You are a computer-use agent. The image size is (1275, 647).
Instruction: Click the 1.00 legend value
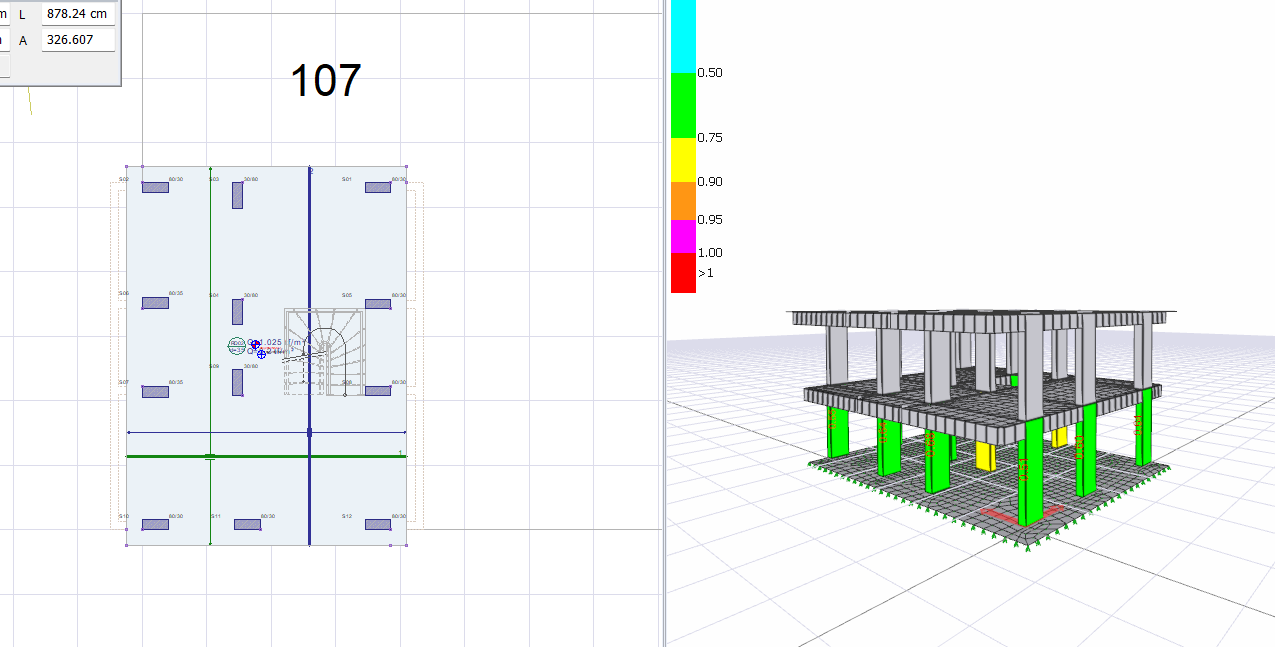[x=710, y=253]
